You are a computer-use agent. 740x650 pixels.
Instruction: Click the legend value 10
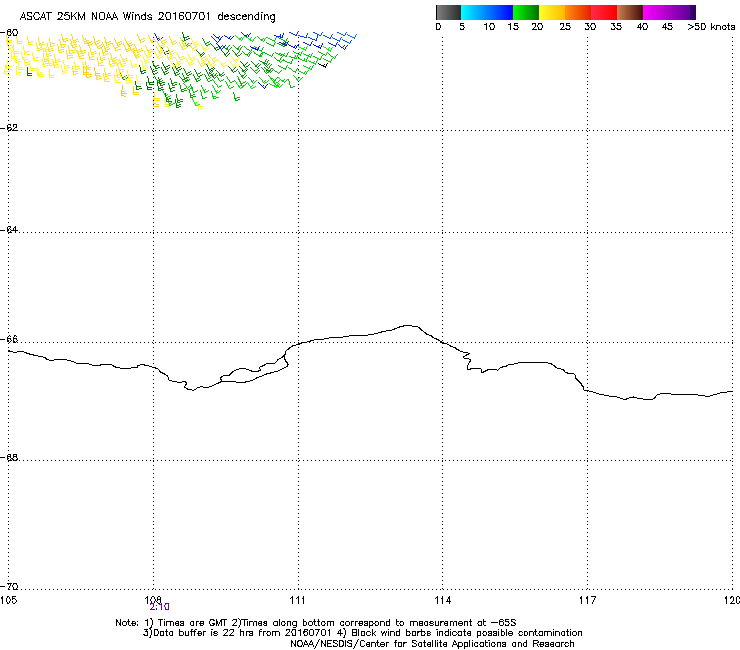[489, 27]
